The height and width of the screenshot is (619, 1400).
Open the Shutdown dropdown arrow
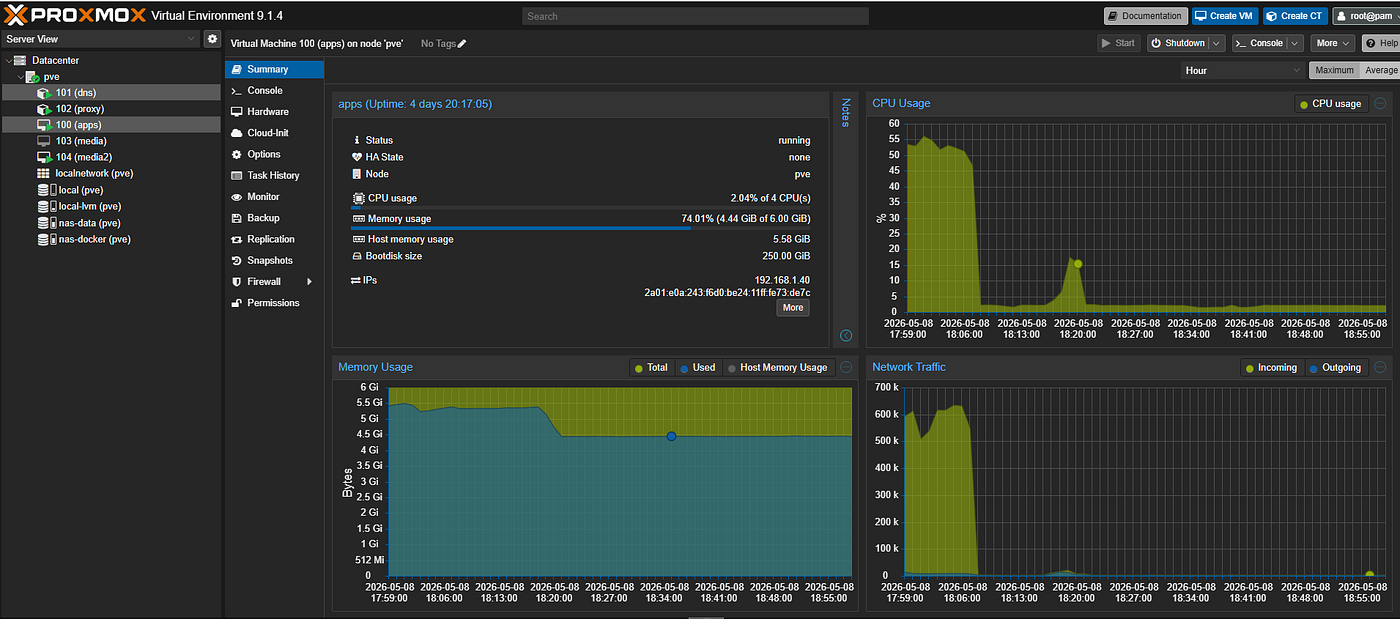[1216, 43]
